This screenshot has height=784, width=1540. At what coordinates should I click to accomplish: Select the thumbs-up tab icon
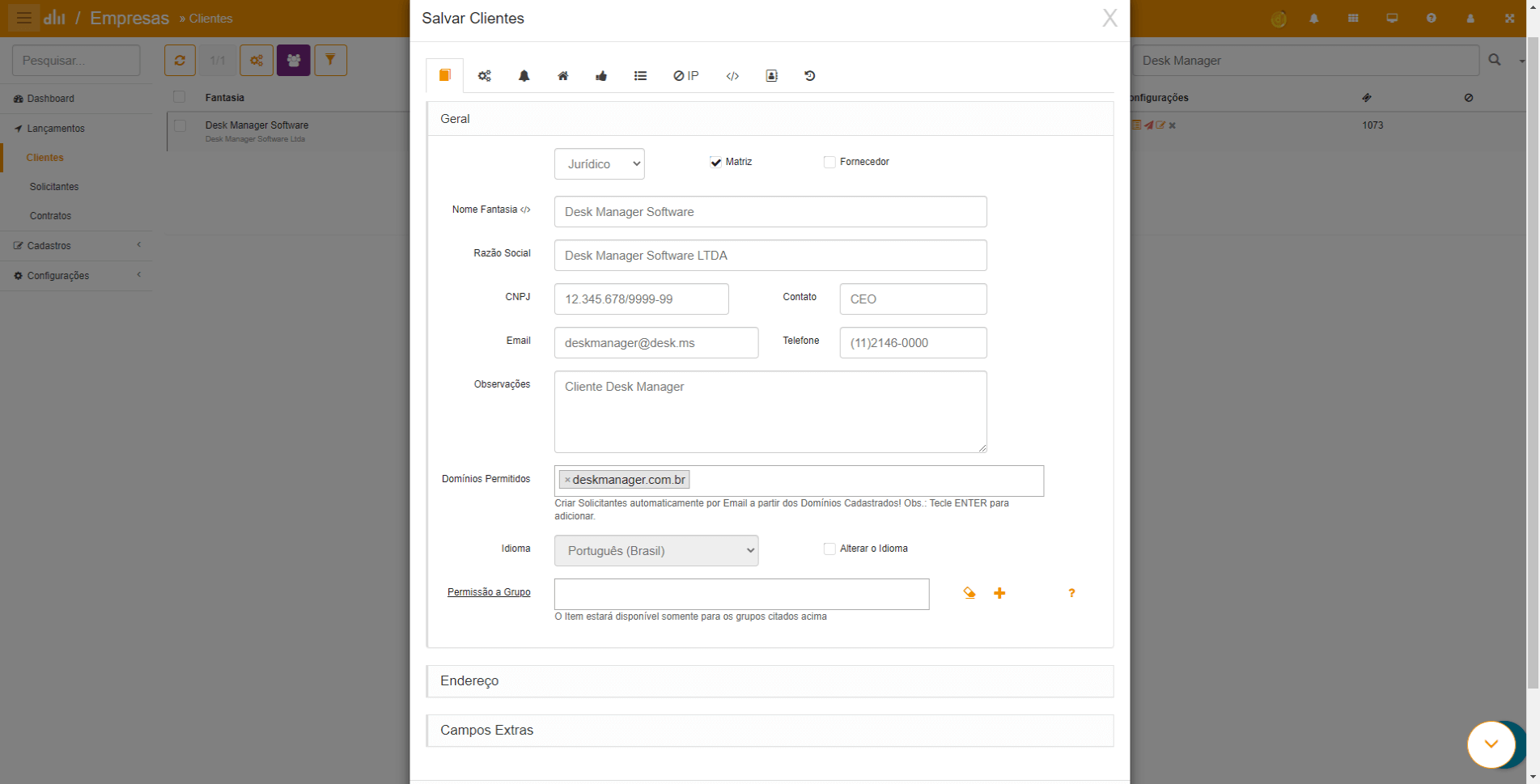coord(601,76)
